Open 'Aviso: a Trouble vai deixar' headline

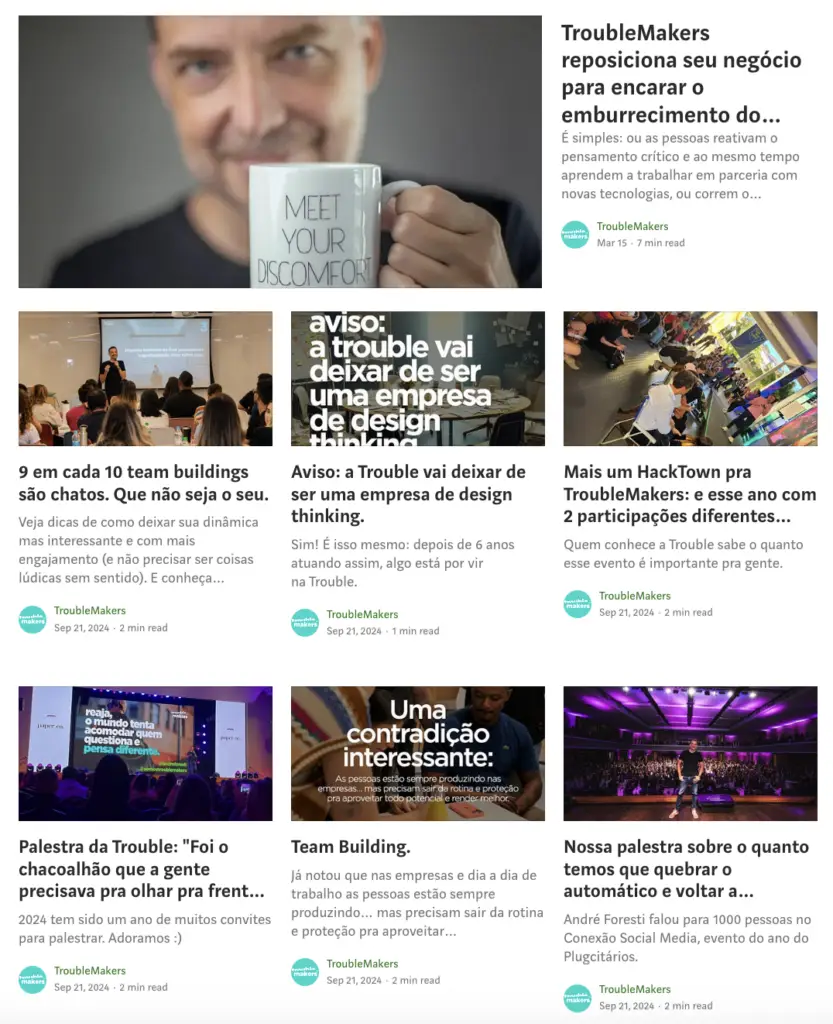(x=409, y=494)
